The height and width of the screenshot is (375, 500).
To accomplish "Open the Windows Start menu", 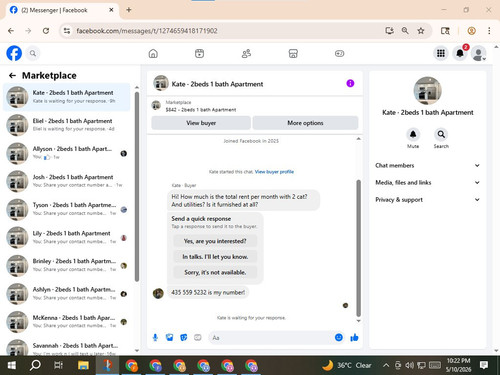I will click(x=11, y=366).
